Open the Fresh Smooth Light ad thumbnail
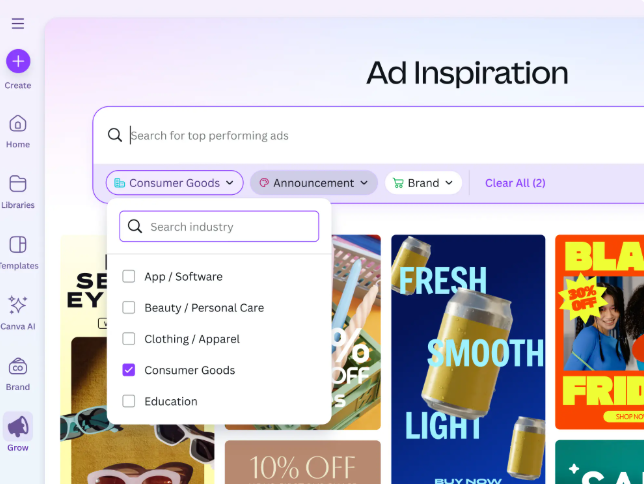The height and width of the screenshot is (484, 644). click(468, 360)
